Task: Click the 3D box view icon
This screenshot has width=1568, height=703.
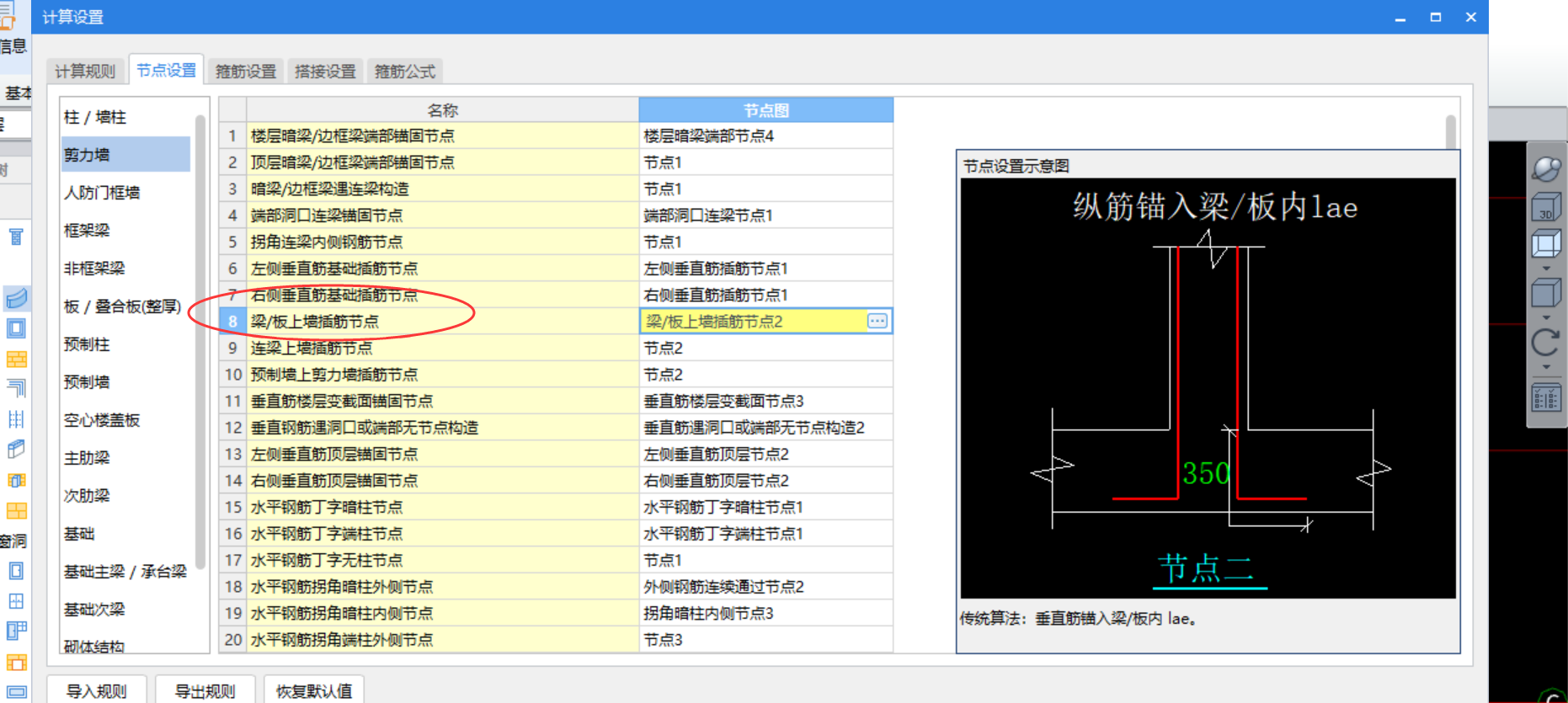Action: [x=1546, y=207]
